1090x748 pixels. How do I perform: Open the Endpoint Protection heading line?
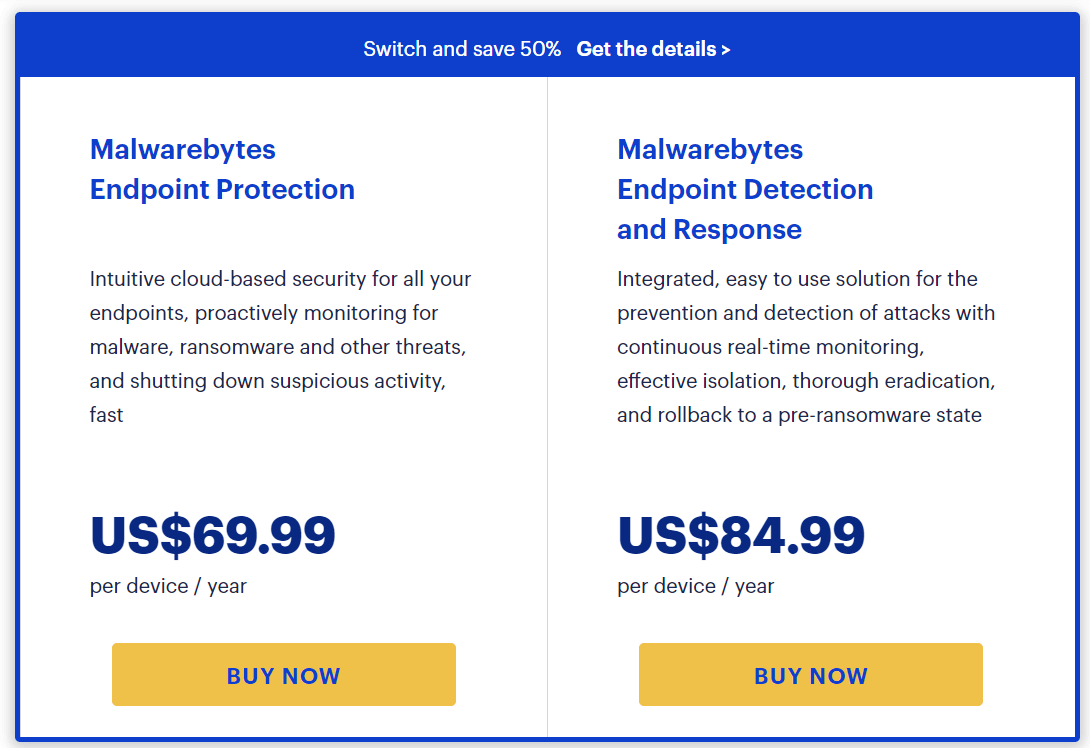(x=222, y=189)
